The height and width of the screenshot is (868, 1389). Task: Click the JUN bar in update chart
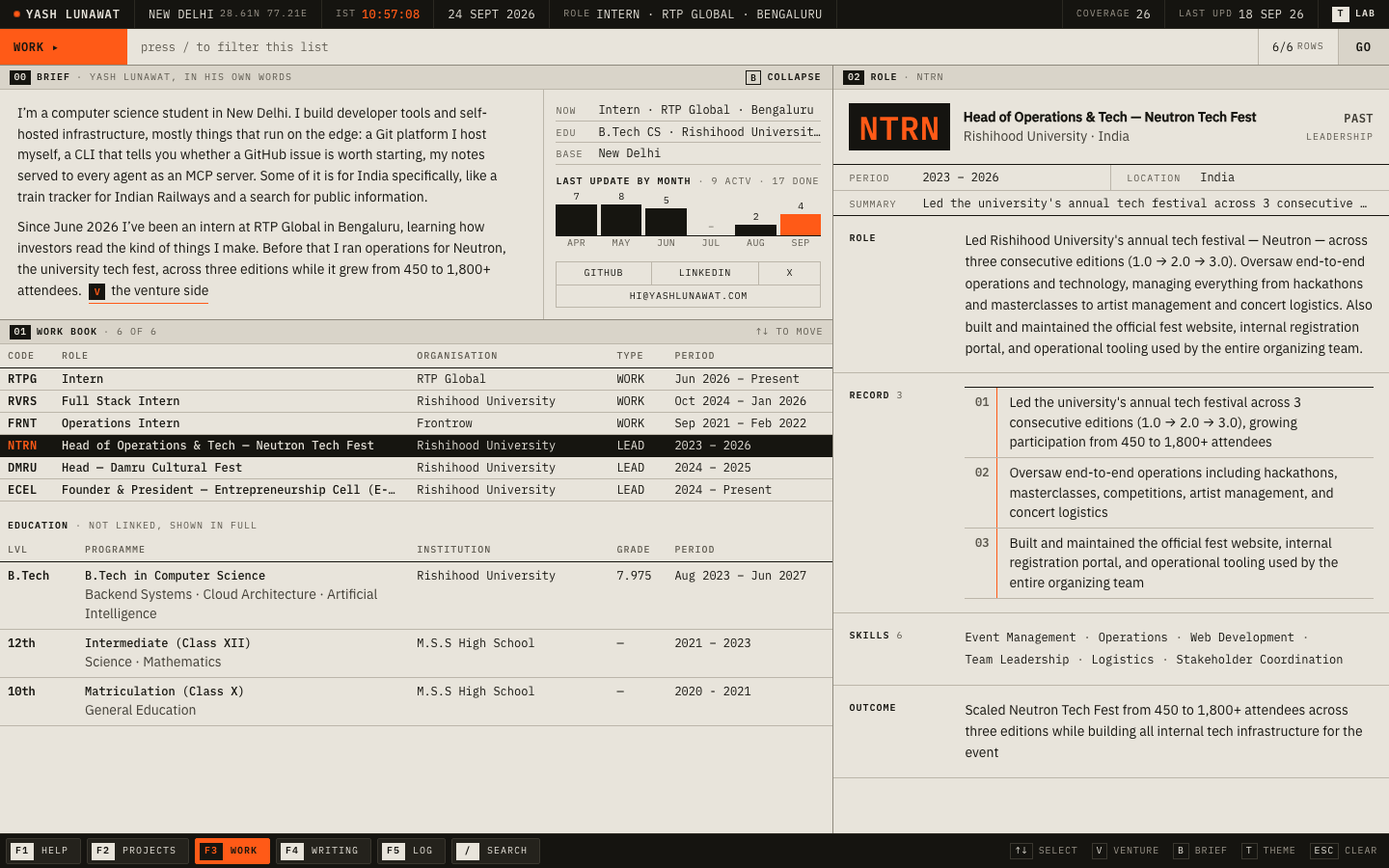(x=667, y=222)
